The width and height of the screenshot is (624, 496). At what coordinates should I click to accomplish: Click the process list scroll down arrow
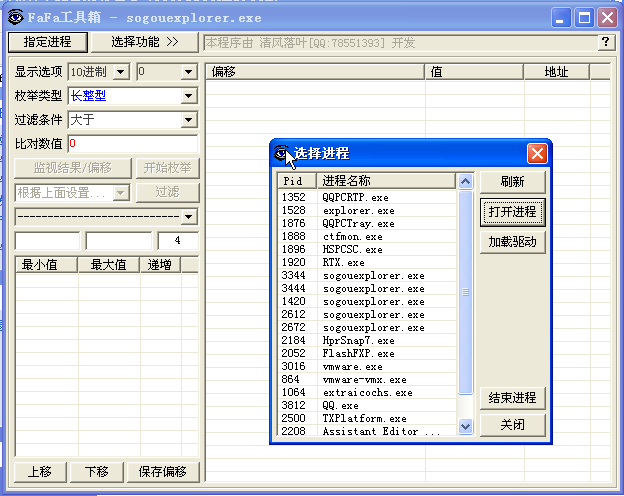465,427
